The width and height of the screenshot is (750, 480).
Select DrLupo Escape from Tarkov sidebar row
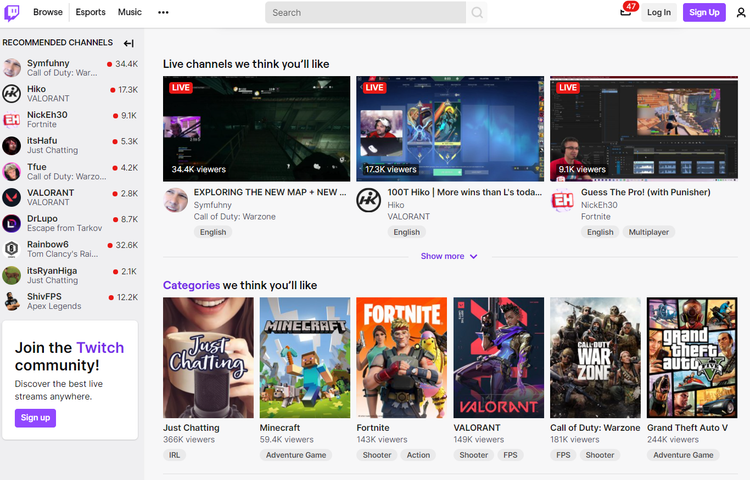pos(70,223)
